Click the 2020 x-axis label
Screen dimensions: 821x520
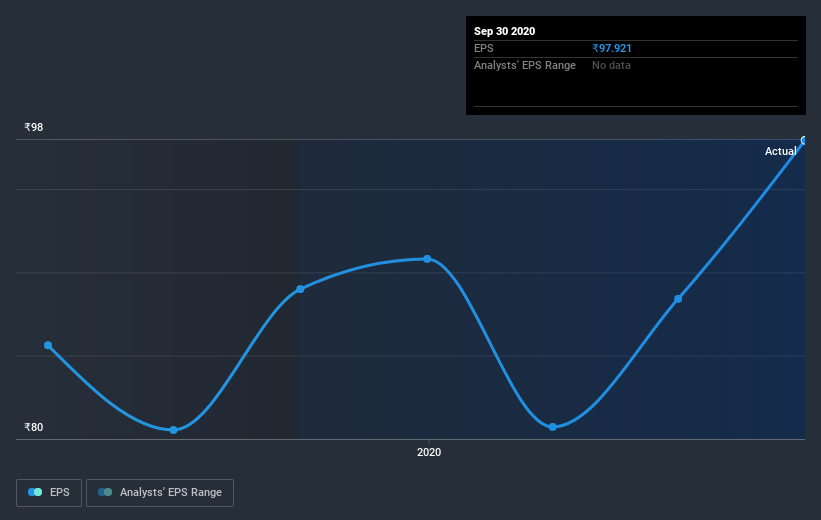(x=429, y=452)
